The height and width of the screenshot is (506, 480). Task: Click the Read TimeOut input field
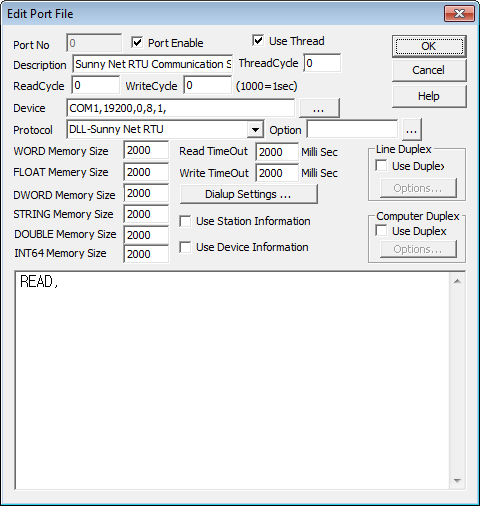coord(277,152)
